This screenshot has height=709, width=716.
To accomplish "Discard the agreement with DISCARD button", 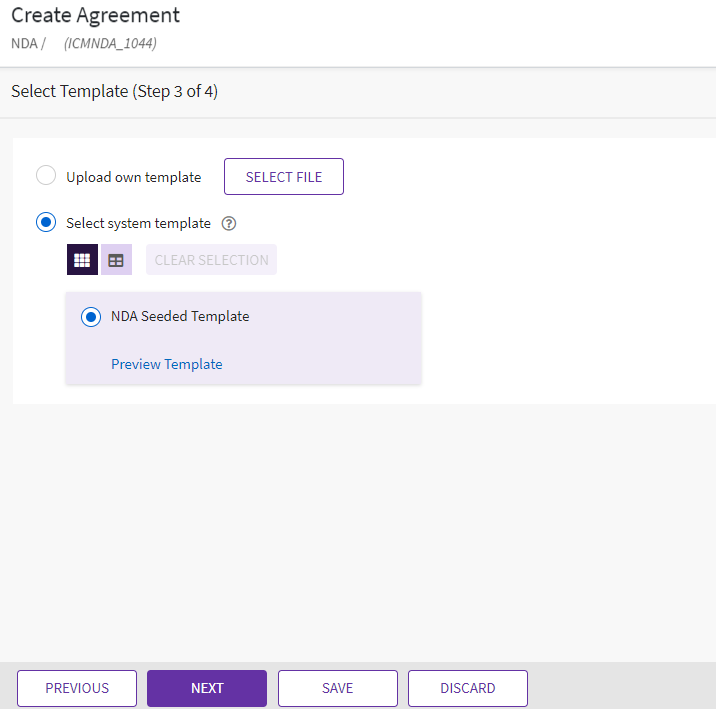I will [467, 688].
